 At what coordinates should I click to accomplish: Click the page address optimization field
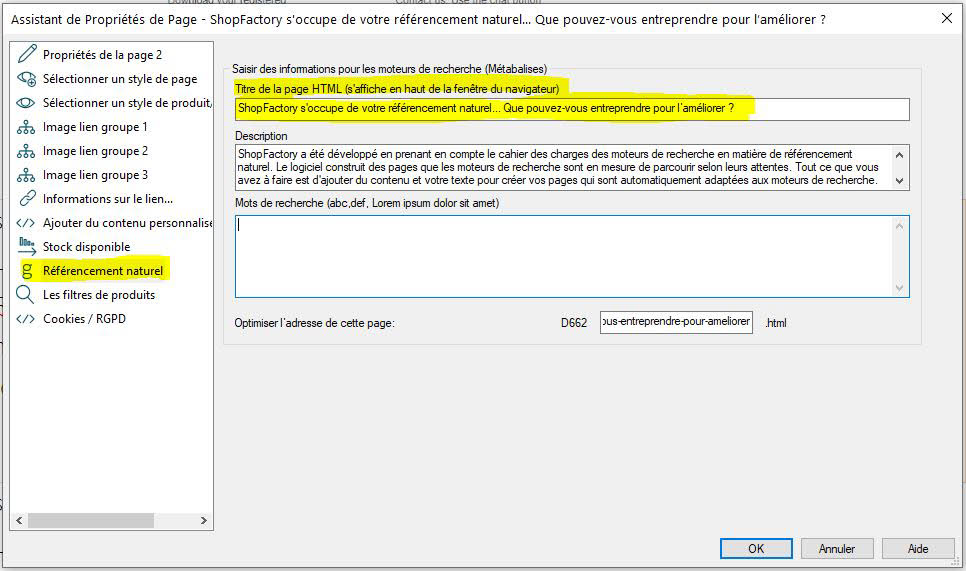pyautogui.click(x=676, y=323)
